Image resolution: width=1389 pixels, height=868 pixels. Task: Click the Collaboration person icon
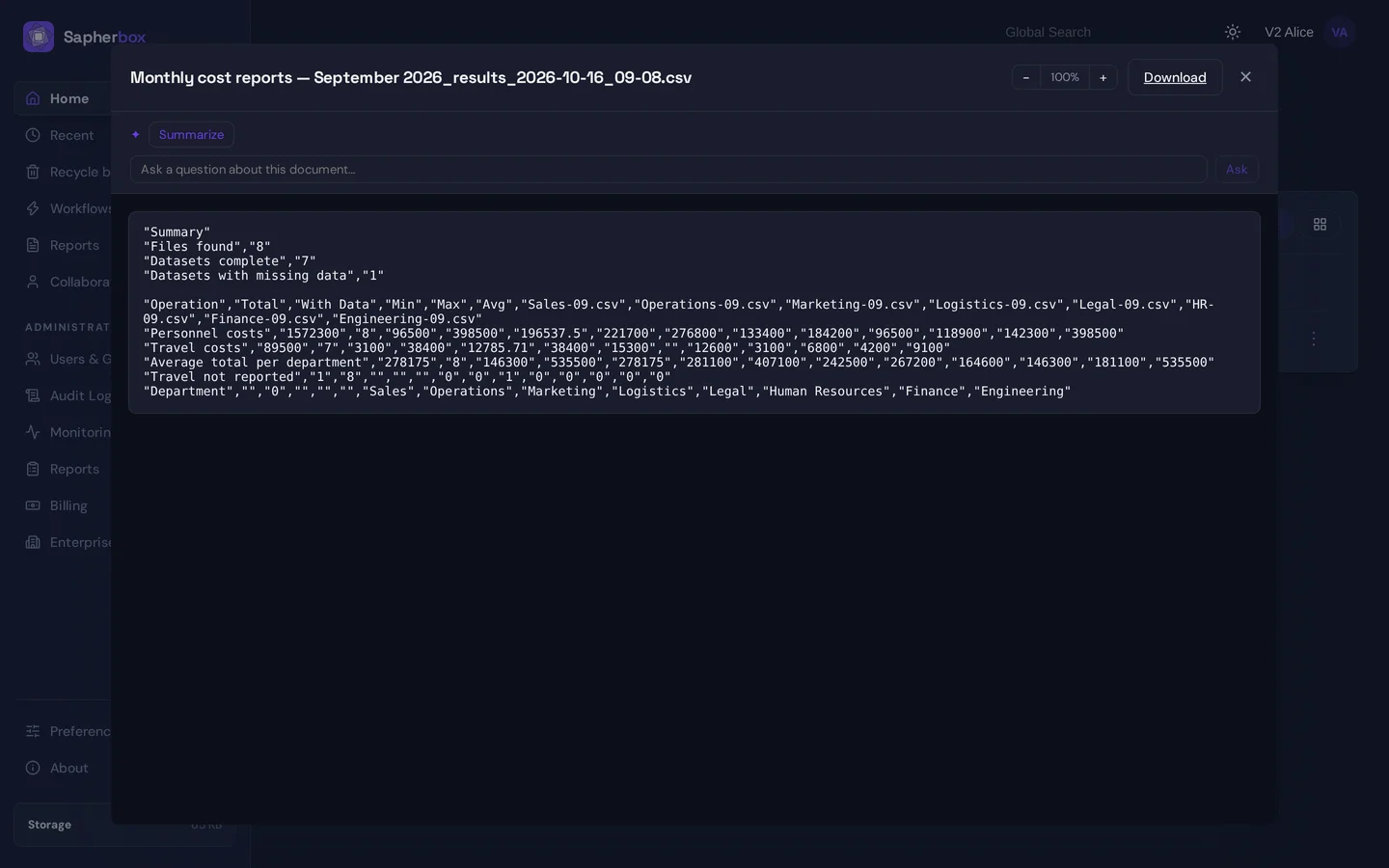(33, 282)
